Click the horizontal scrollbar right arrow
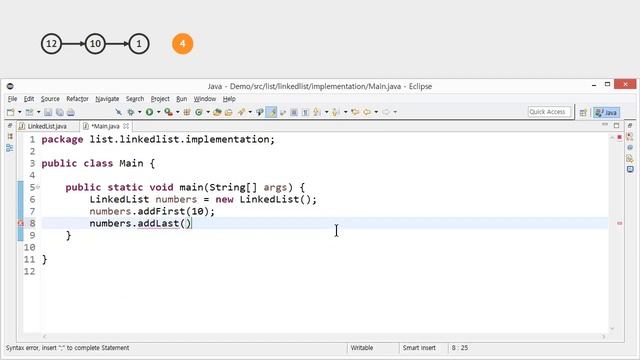Viewport: 640px width, 360px height. click(603, 336)
